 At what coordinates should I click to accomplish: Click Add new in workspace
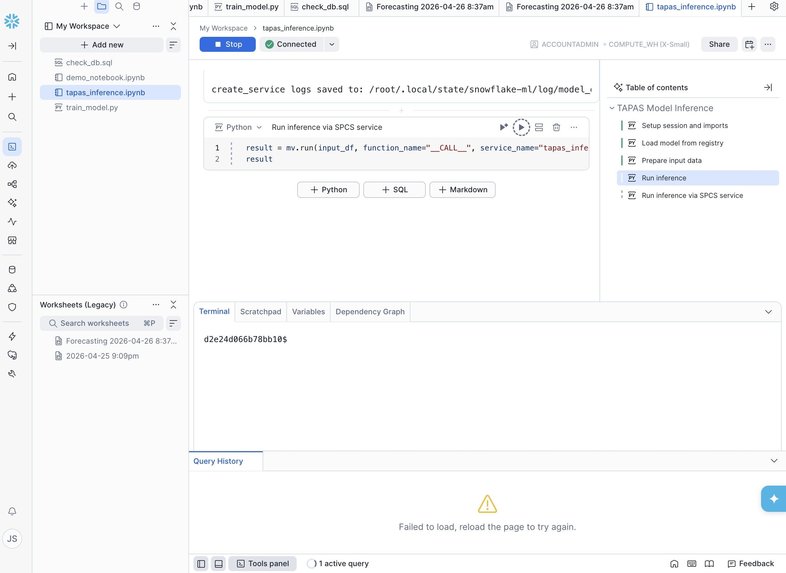point(102,45)
